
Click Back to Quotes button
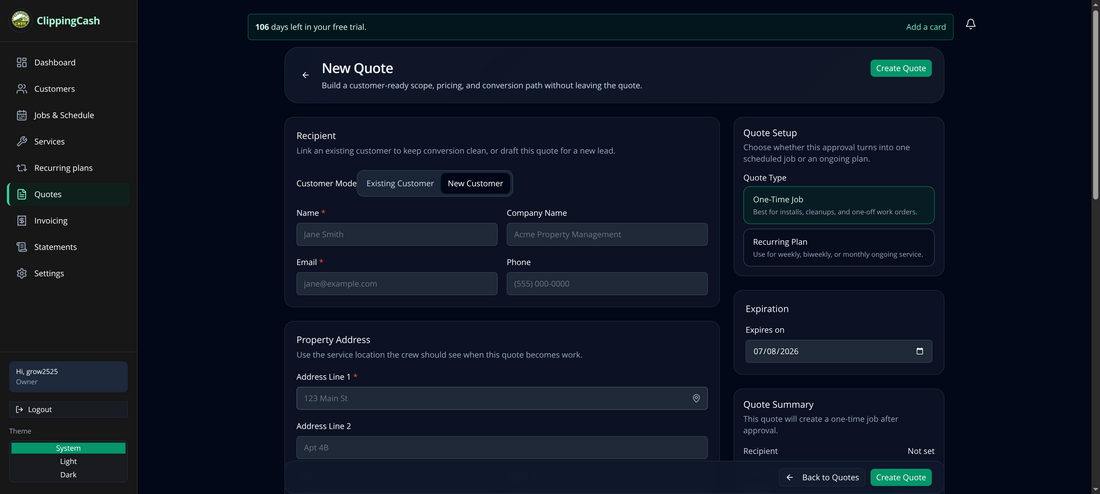[822, 477]
